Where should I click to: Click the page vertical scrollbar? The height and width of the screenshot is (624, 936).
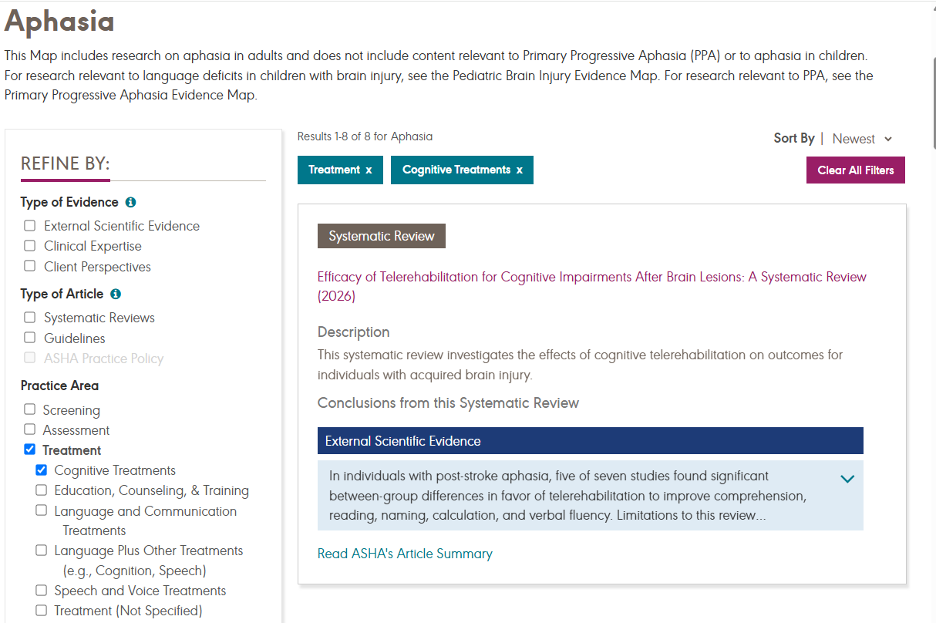pos(933,104)
